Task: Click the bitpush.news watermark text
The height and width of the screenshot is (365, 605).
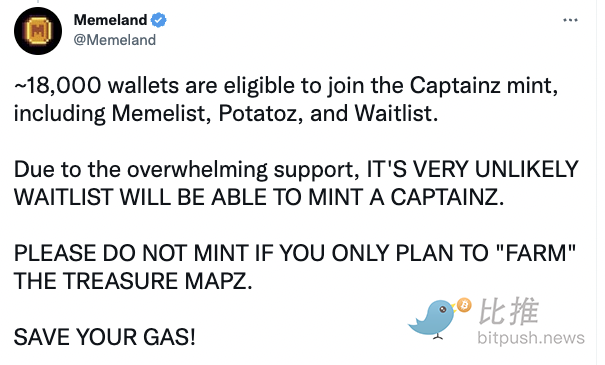Action: [x=531, y=338]
